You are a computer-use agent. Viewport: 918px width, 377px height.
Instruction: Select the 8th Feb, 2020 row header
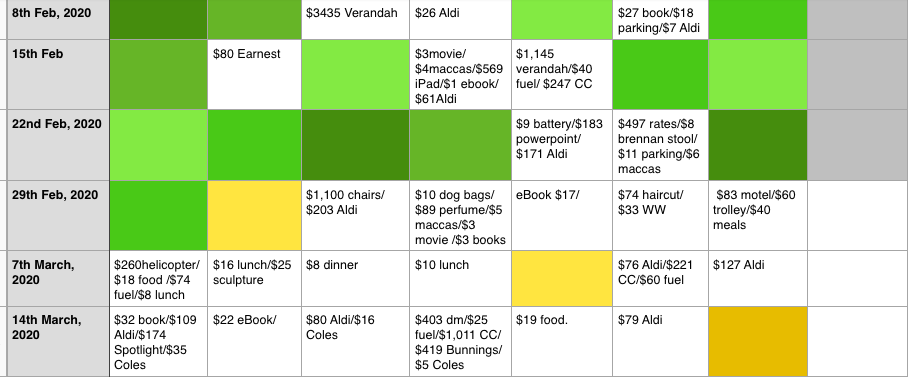58,20
